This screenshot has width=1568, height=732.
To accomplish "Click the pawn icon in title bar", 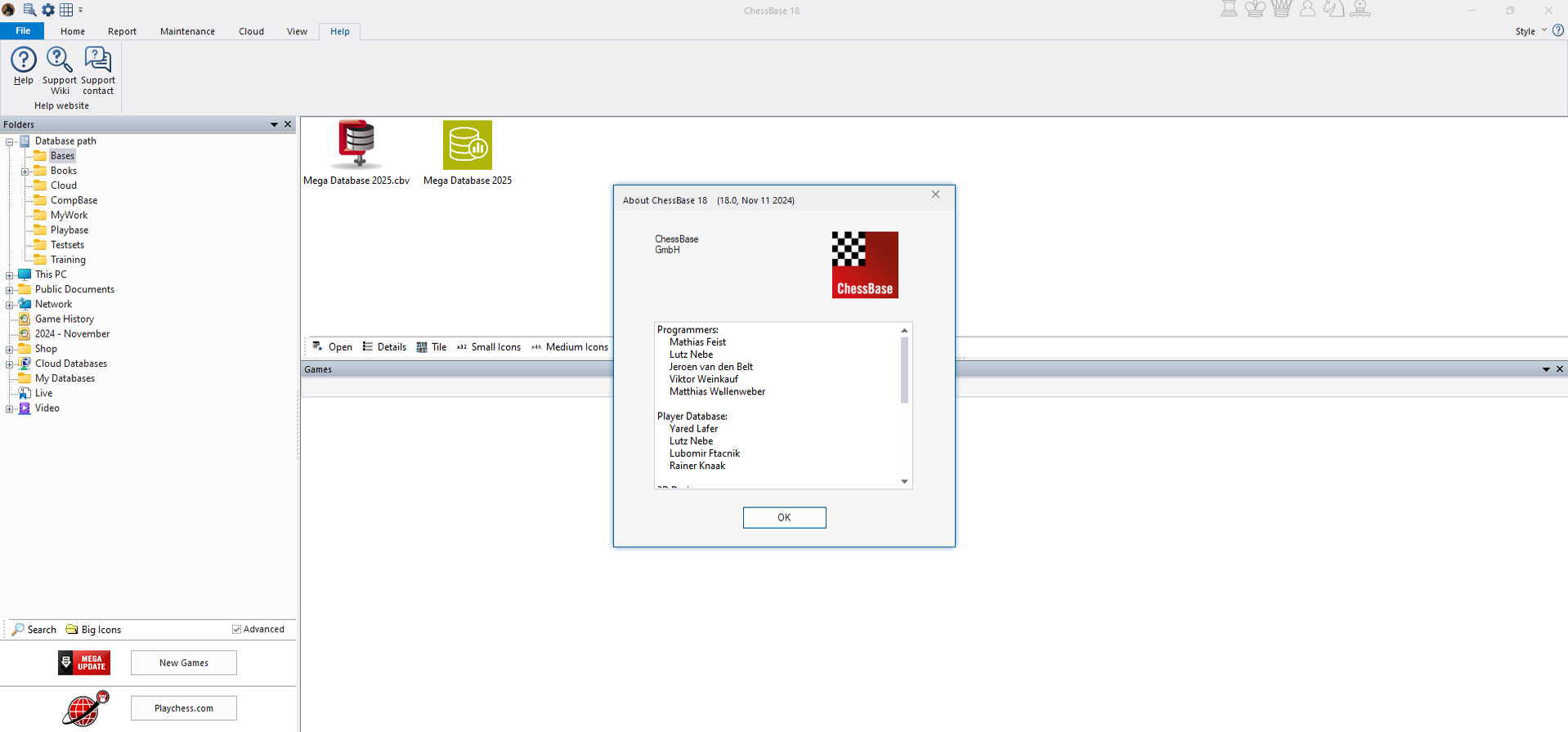I will [x=1307, y=9].
